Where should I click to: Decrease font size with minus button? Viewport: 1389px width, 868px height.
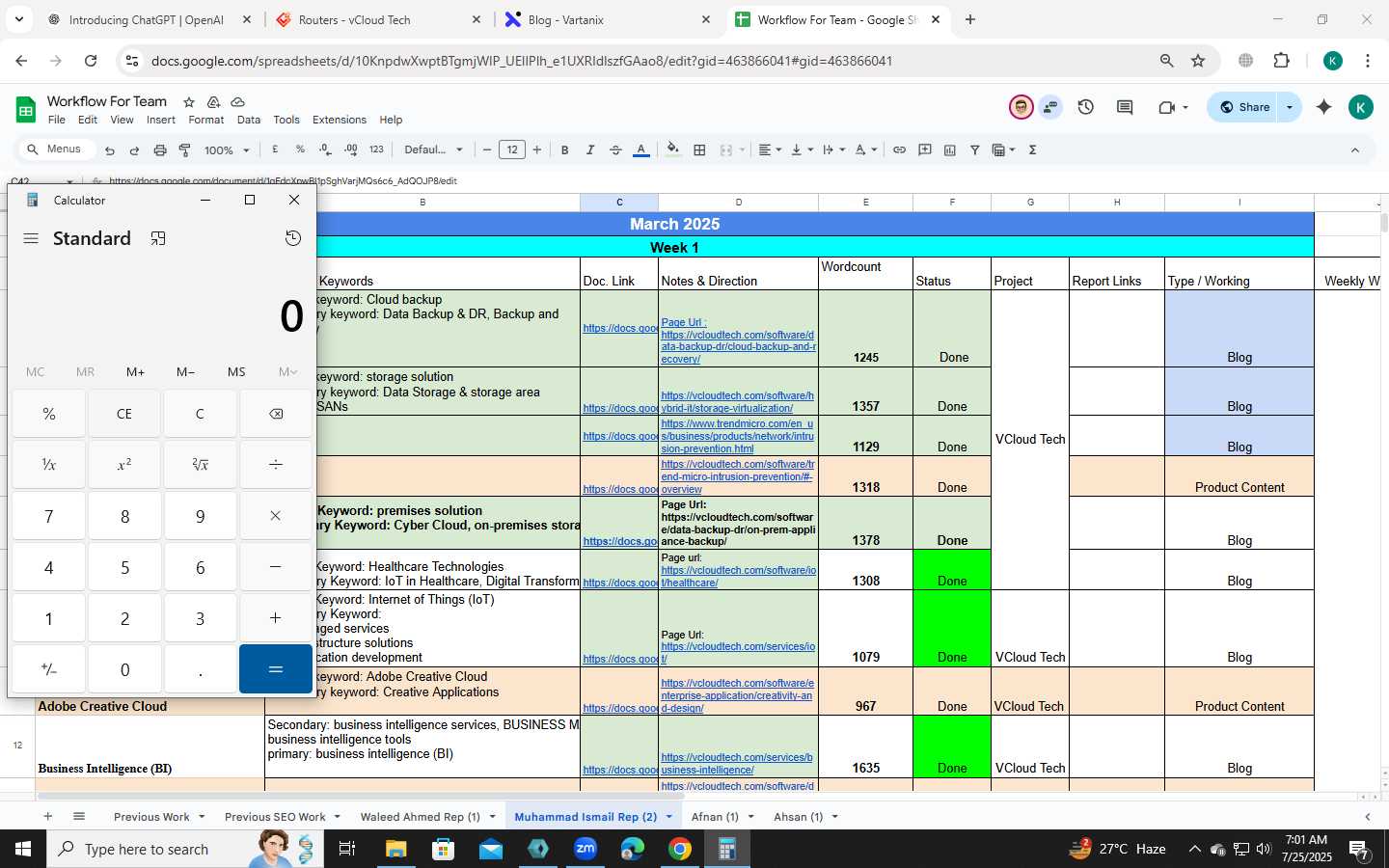click(x=487, y=149)
